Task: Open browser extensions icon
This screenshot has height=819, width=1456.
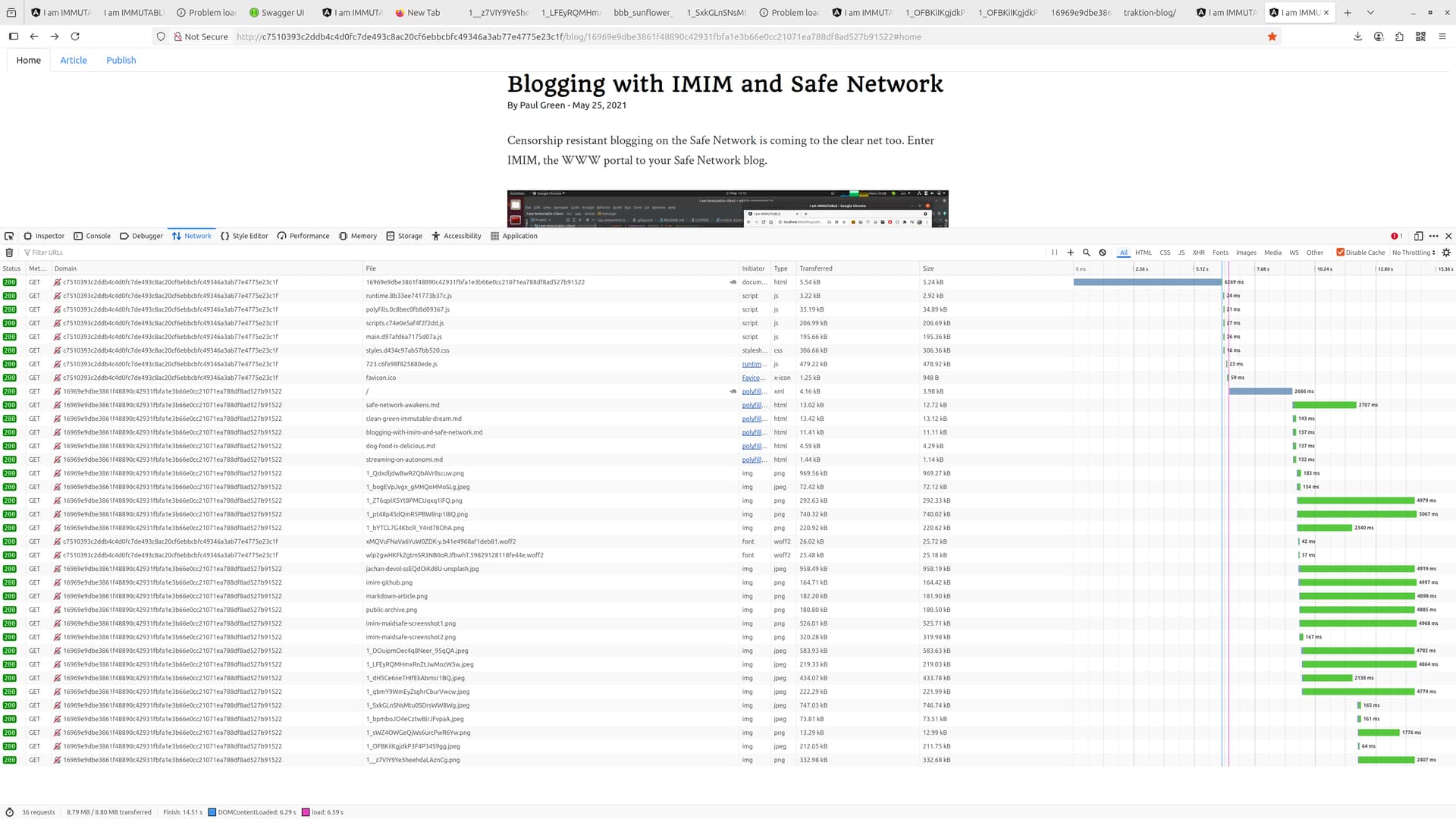Action: click(x=1400, y=36)
